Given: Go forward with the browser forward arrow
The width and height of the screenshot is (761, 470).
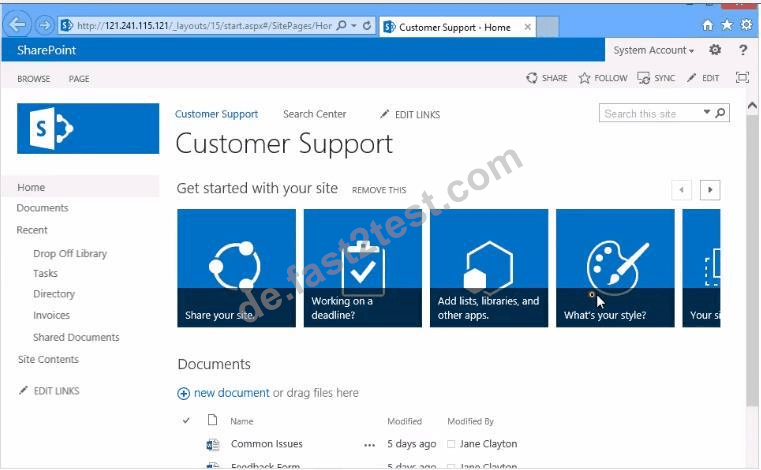Looking at the screenshot, I should (x=44, y=25).
